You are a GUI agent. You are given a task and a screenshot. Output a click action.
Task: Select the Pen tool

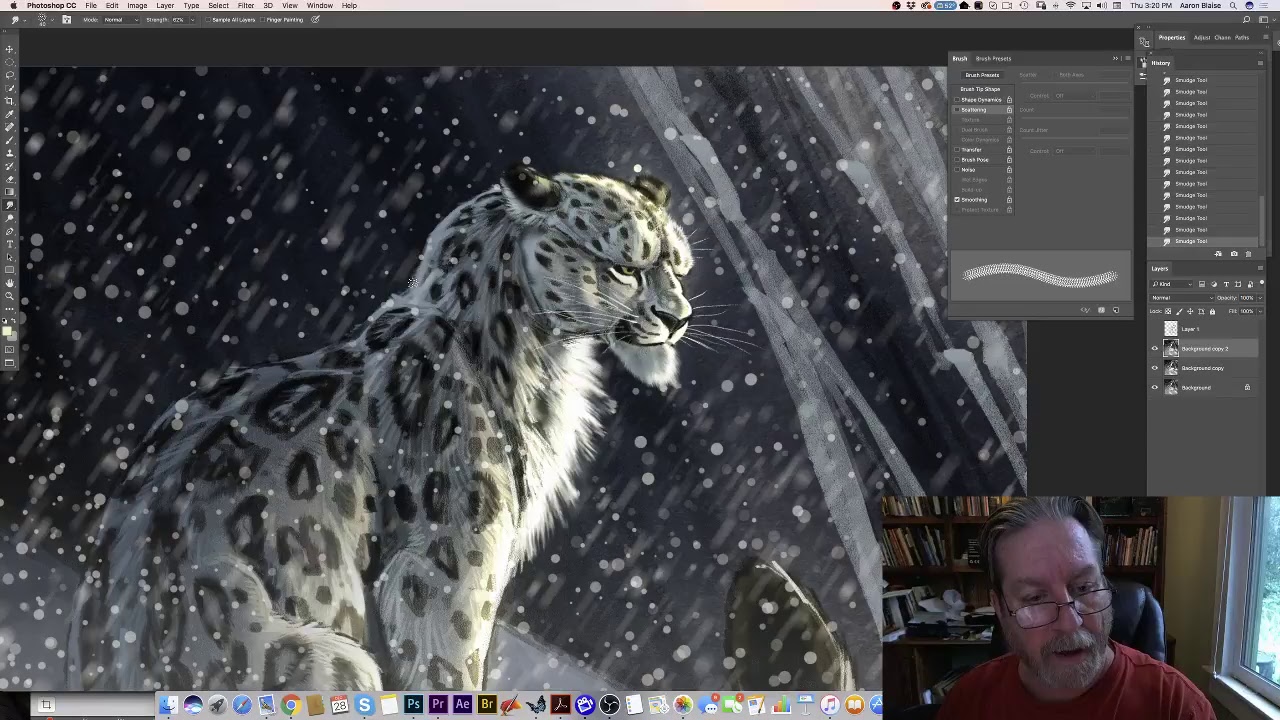click(x=10, y=231)
